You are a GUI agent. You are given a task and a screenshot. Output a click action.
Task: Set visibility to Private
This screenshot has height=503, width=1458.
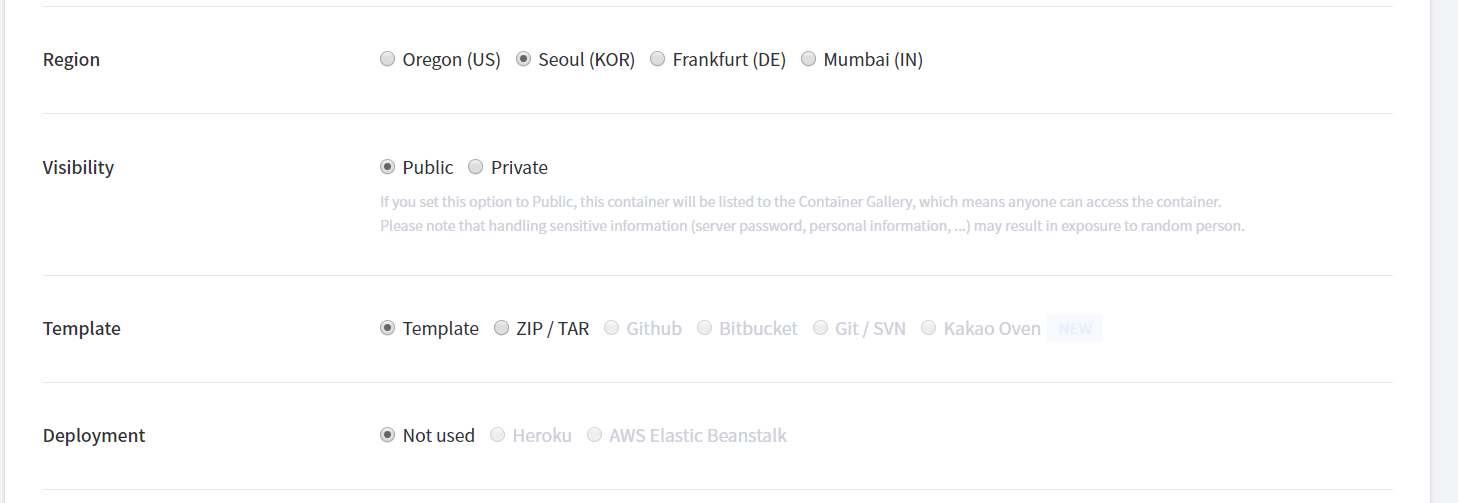coord(476,167)
